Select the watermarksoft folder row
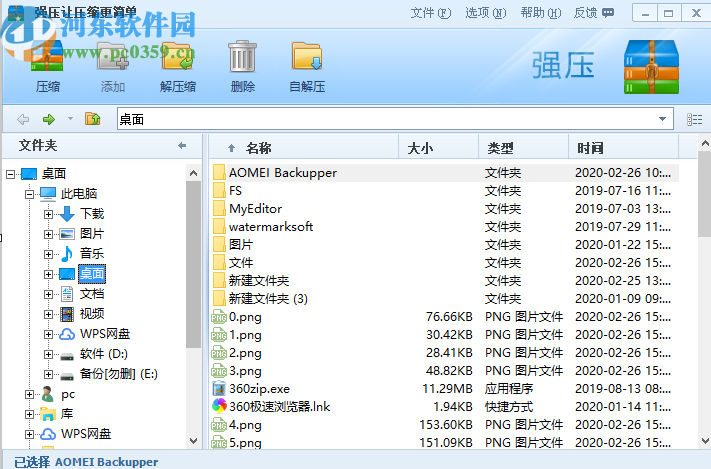 444,227
